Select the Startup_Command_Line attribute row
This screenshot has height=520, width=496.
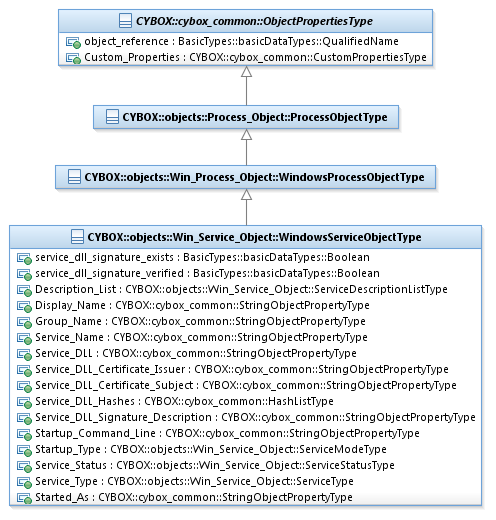pos(218,433)
